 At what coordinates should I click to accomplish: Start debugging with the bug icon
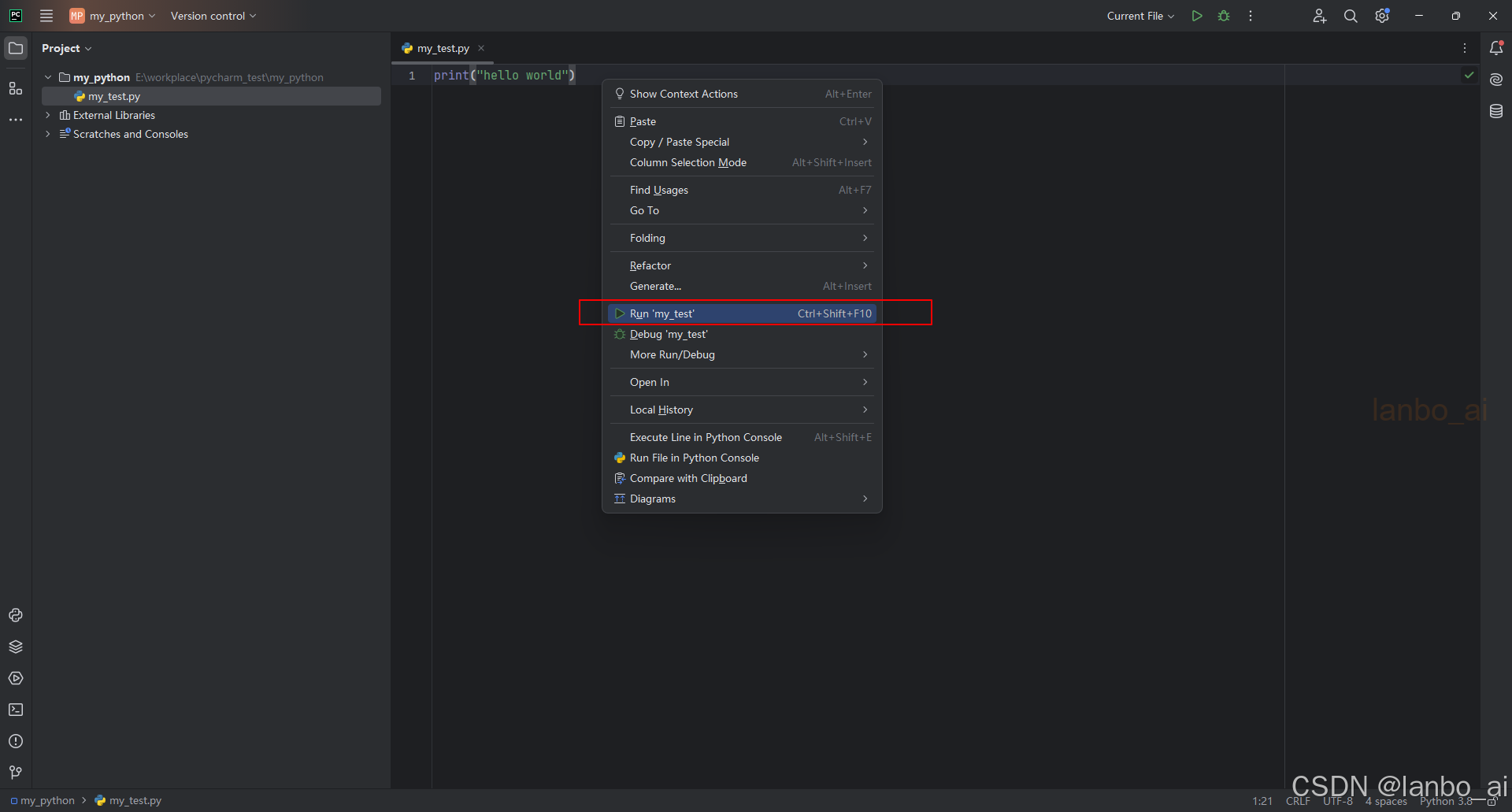pyautogui.click(x=1224, y=16)
